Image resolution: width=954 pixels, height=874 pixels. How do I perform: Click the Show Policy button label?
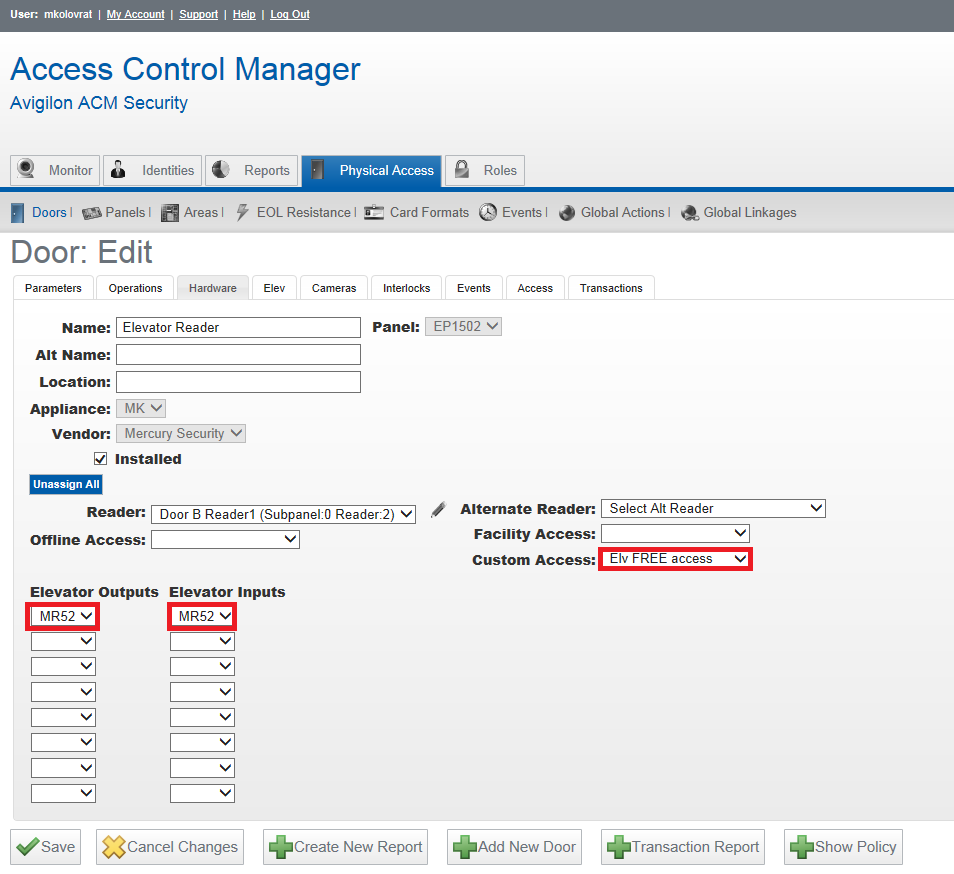point(855,847)
